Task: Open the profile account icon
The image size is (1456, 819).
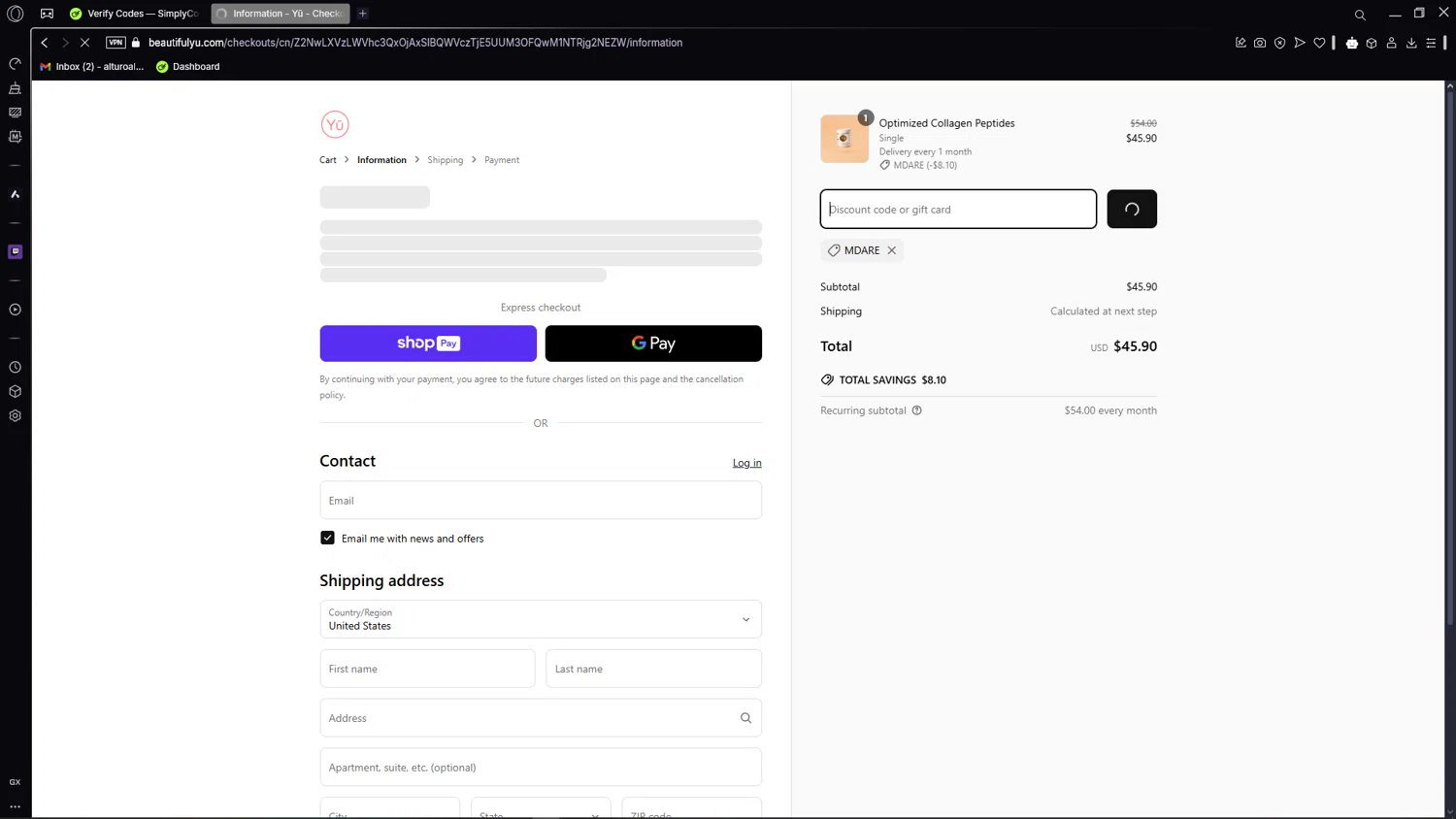Action: click(1391, 43)
